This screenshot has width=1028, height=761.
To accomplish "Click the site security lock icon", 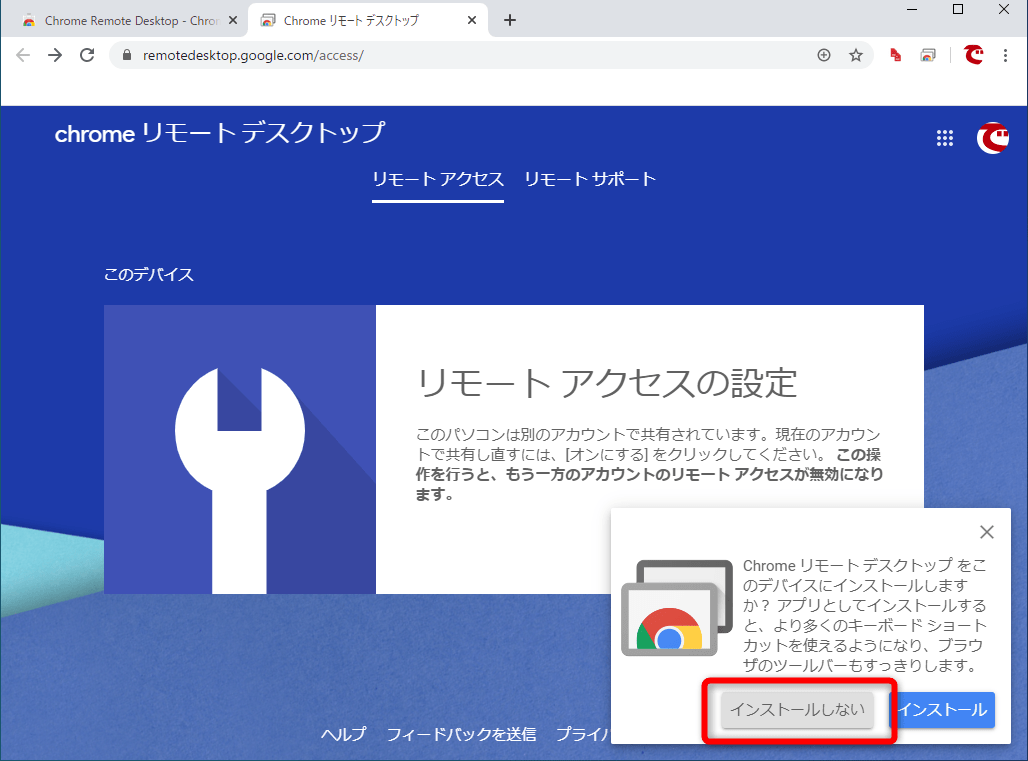I will (x=126, y=55).
